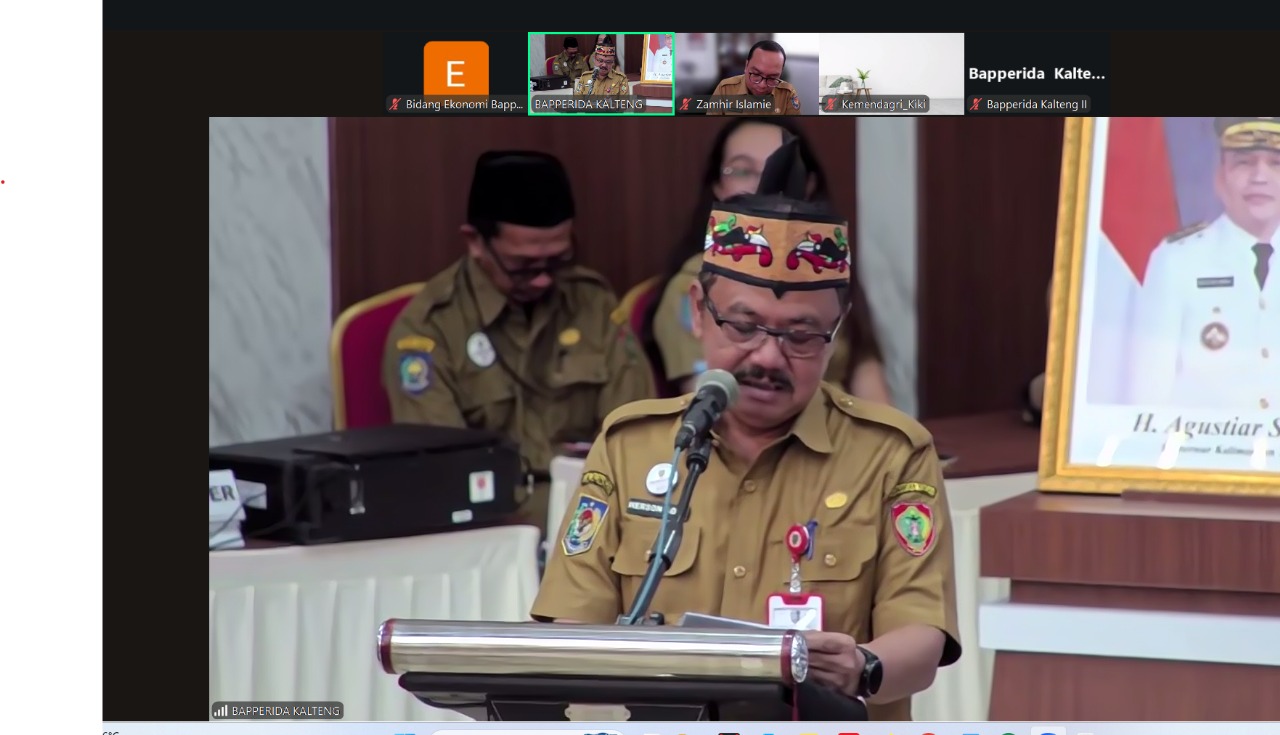Open the weather widget on the taskbar
This screenshot has height=735, width=1280.
pos(112,731)
